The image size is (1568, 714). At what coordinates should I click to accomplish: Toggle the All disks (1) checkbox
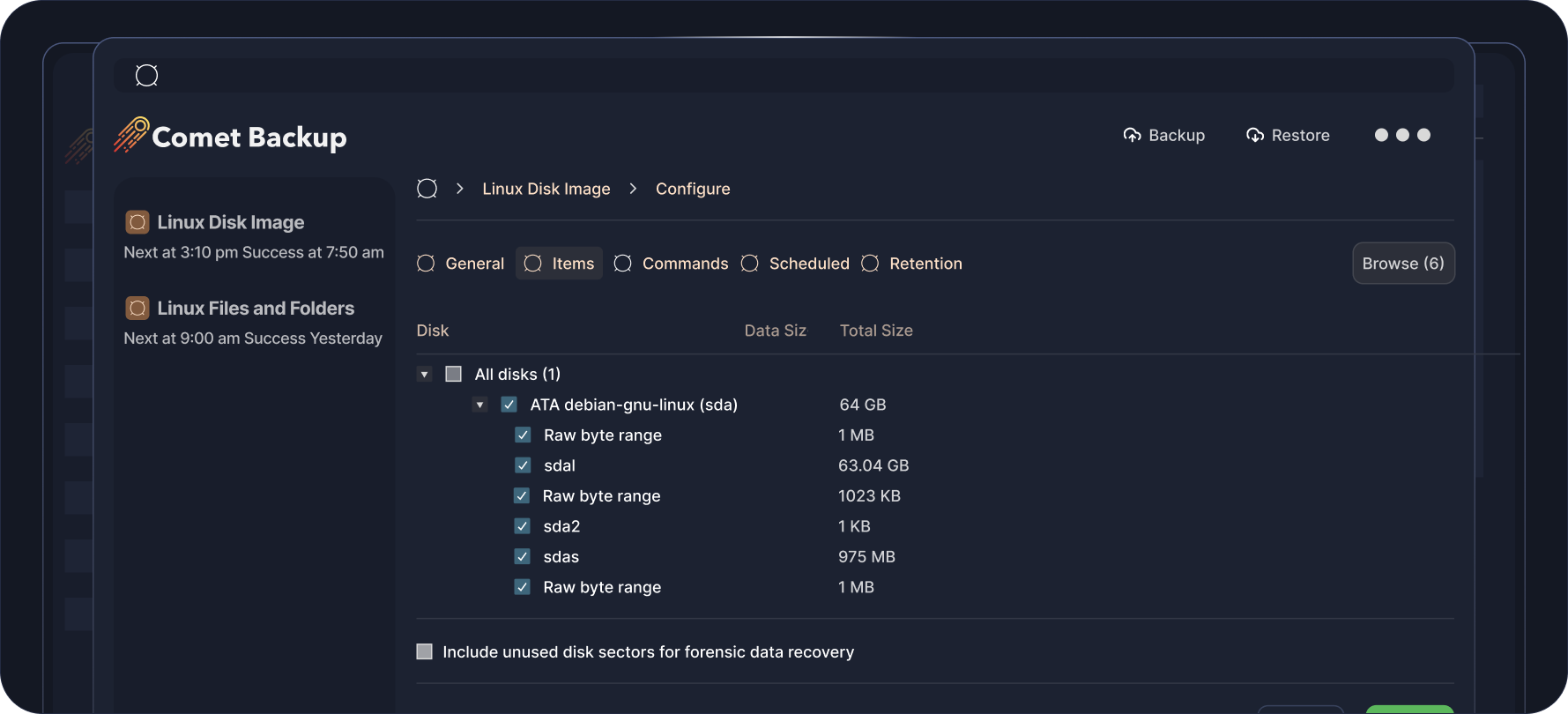(454, 374)
